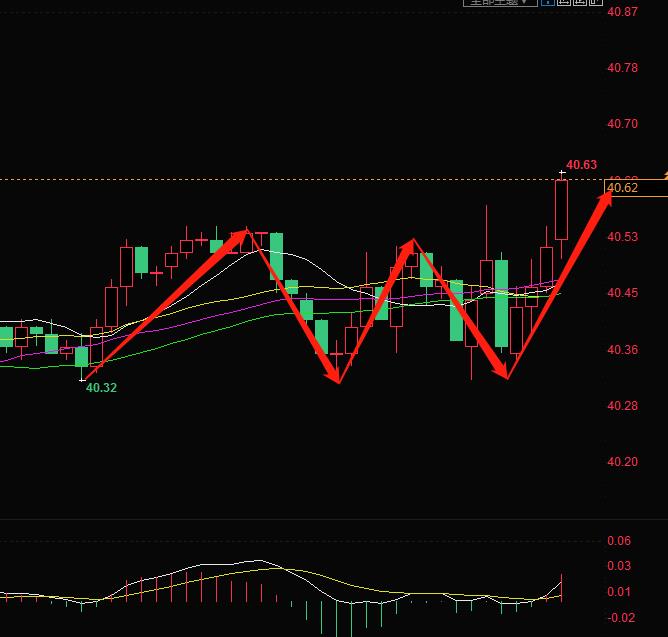Click the -0.02 MACD axis label
The width and height of the screenshot is (668, 637).
click(621, 617)
